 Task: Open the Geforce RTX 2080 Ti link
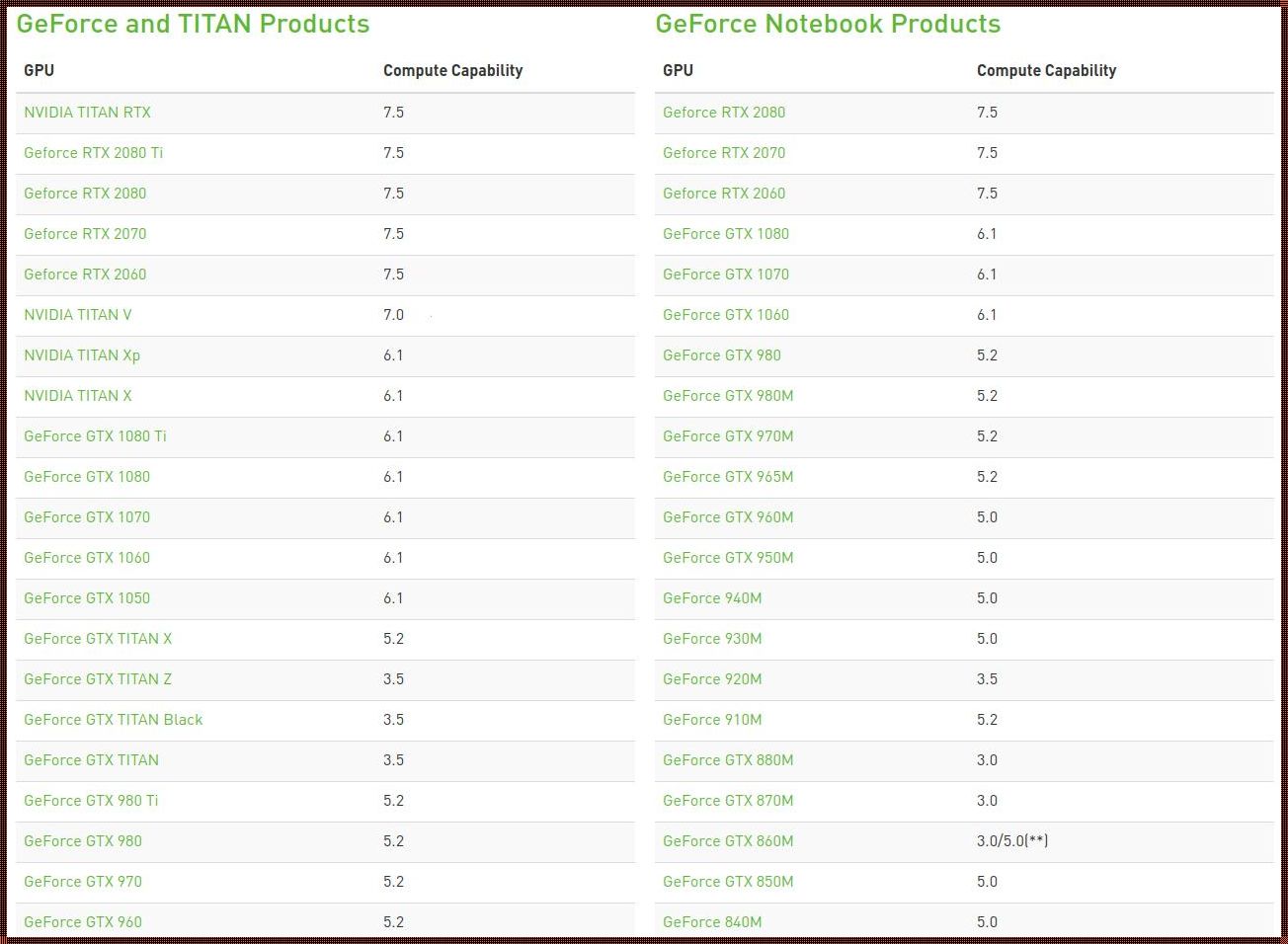(x=94, y=153)
